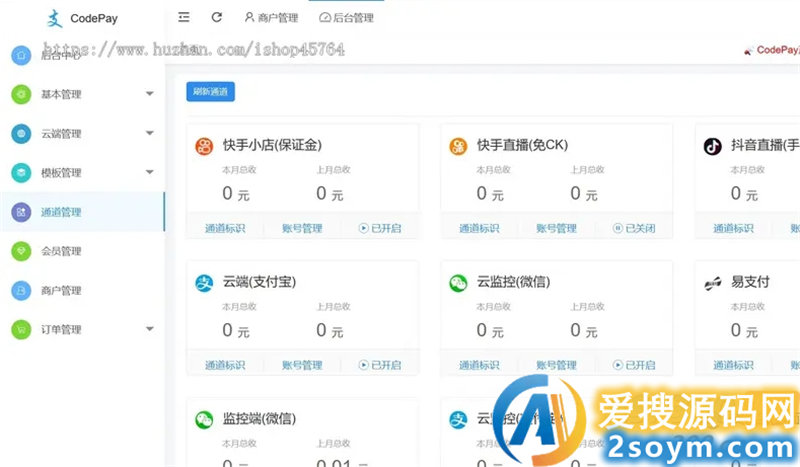Click the 易支付 channel icon
This screenshot has width=800, height=467.
coord(712,283)
